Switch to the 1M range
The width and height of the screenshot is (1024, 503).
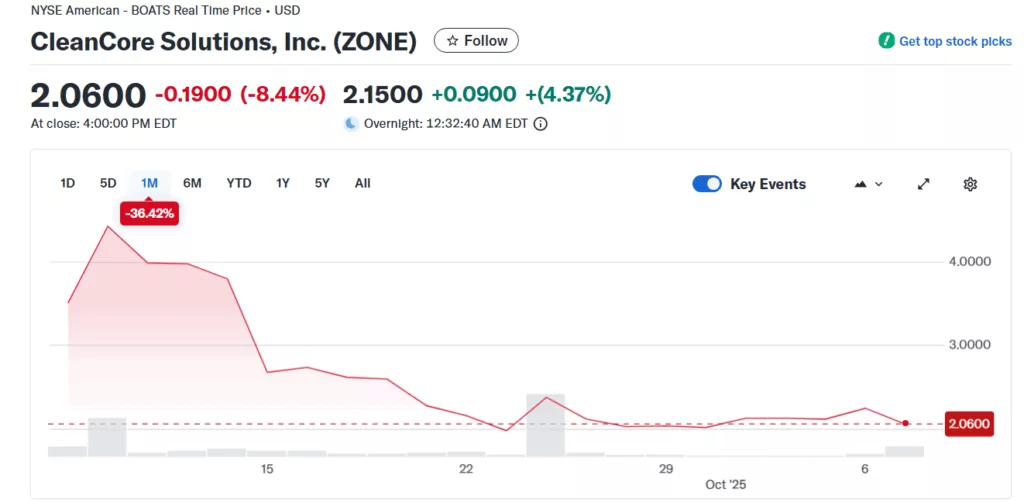(x=149, y=183)
